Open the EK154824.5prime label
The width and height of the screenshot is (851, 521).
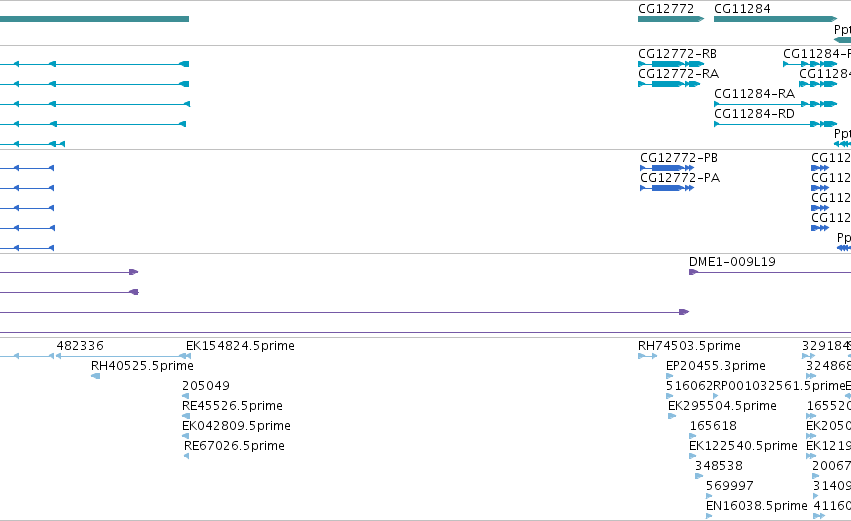pyautogui.click(x=240, y=346)
